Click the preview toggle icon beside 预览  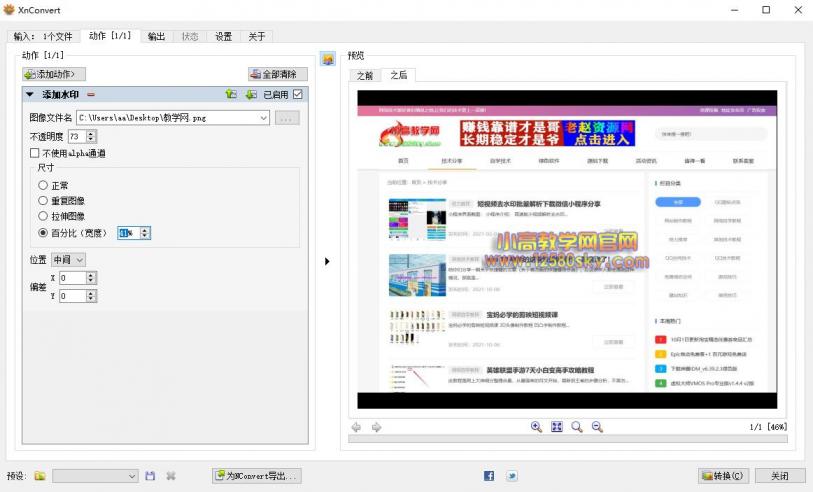pyautogui.click(x=328, y=59)
